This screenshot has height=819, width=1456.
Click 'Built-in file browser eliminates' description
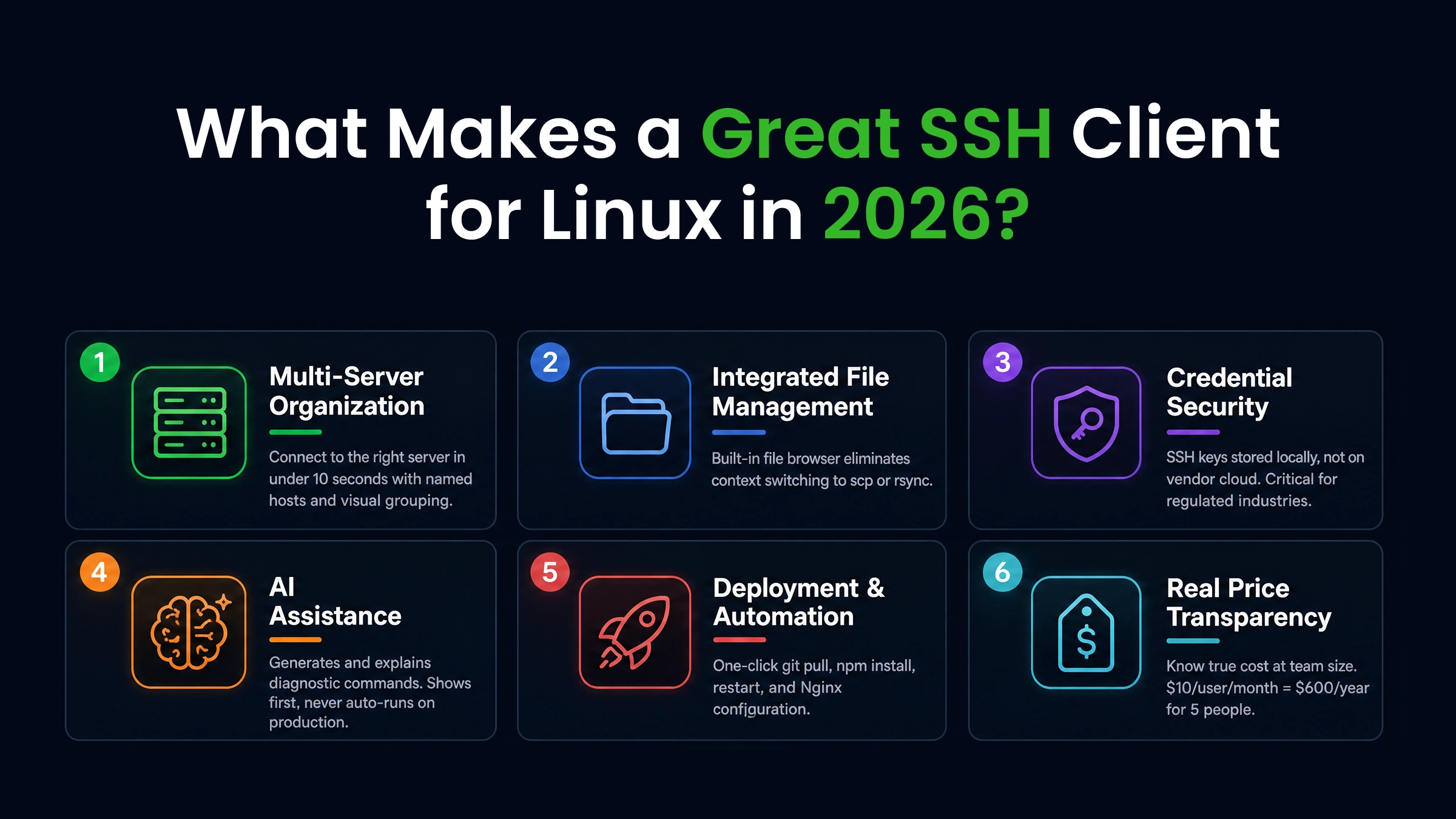click(822, 470)
